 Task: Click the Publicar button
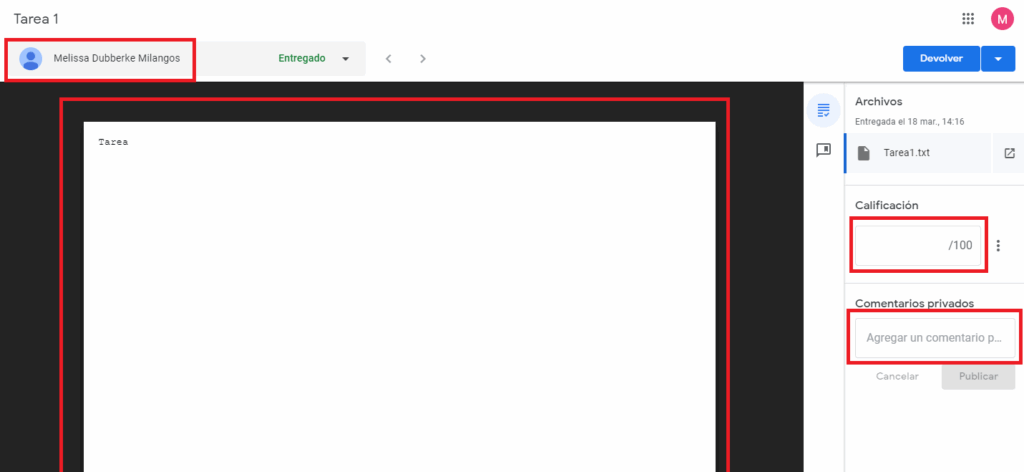point(978,377)
